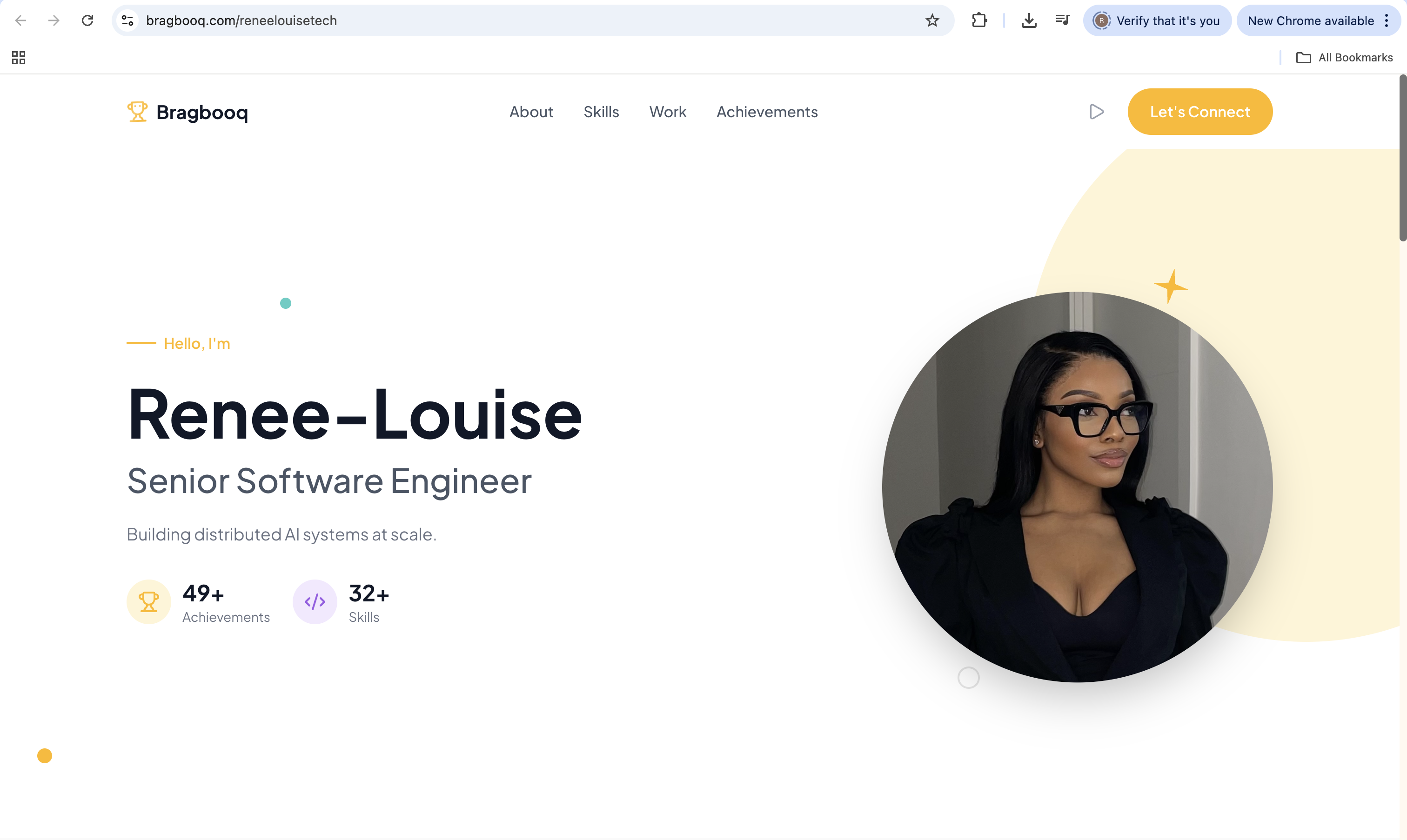The image size is (1407, 840).
Task: Open the apps grid in the bookmarks bar
Action: point(19,58)
